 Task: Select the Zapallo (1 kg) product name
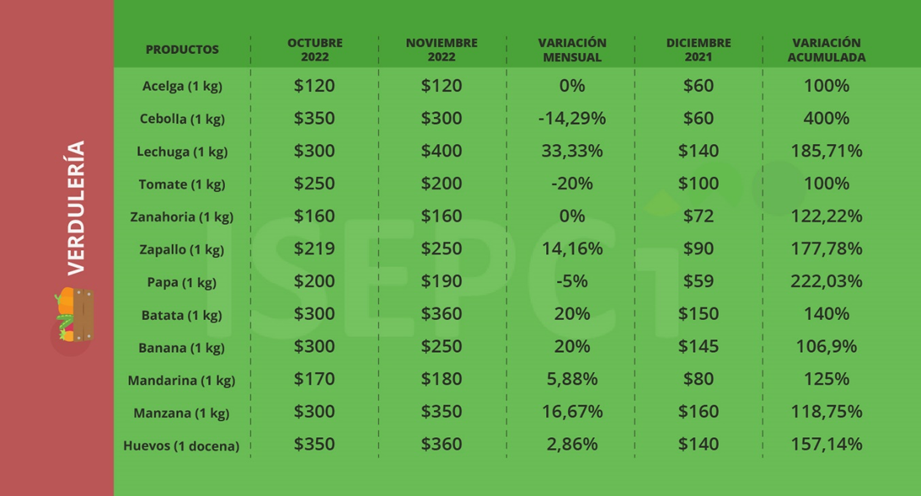pyautogui.click(x=182, y=250)
